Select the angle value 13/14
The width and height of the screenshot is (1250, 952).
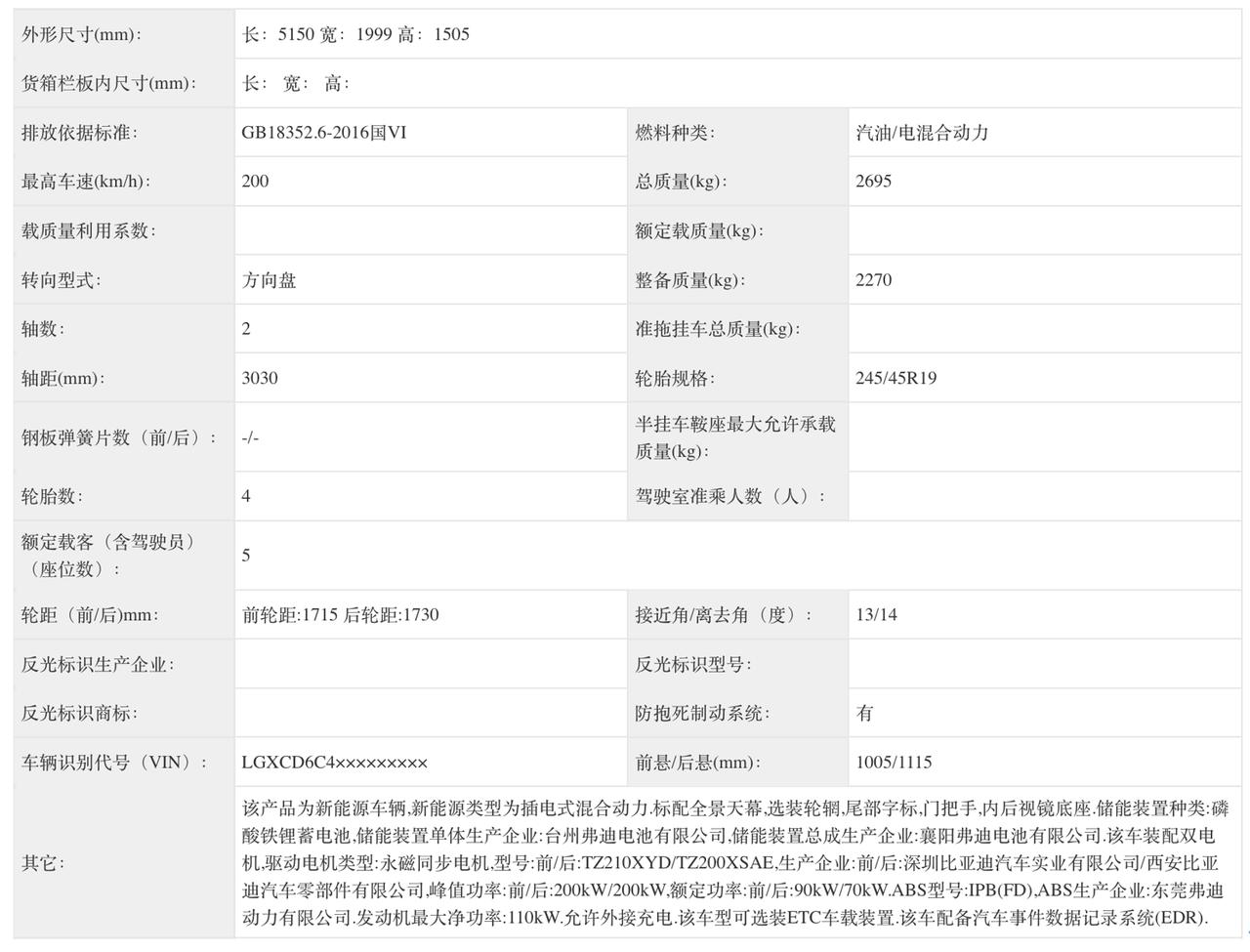(876, 615)
